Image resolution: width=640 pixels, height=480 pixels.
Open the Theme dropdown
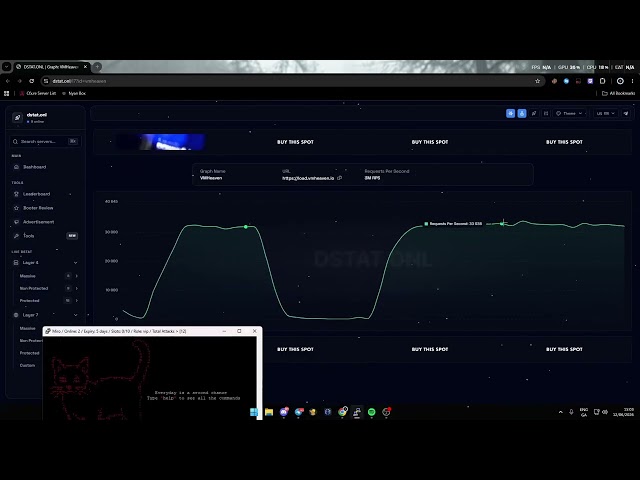(570, 113)
